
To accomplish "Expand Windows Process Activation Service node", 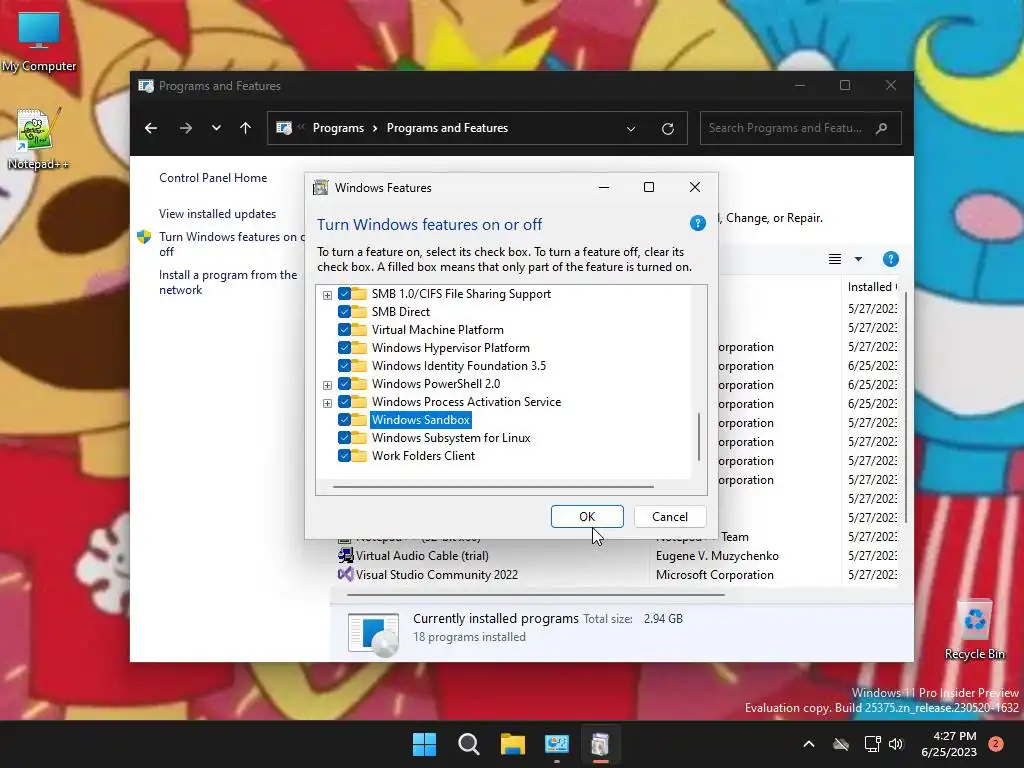I will tap(327, 403).
